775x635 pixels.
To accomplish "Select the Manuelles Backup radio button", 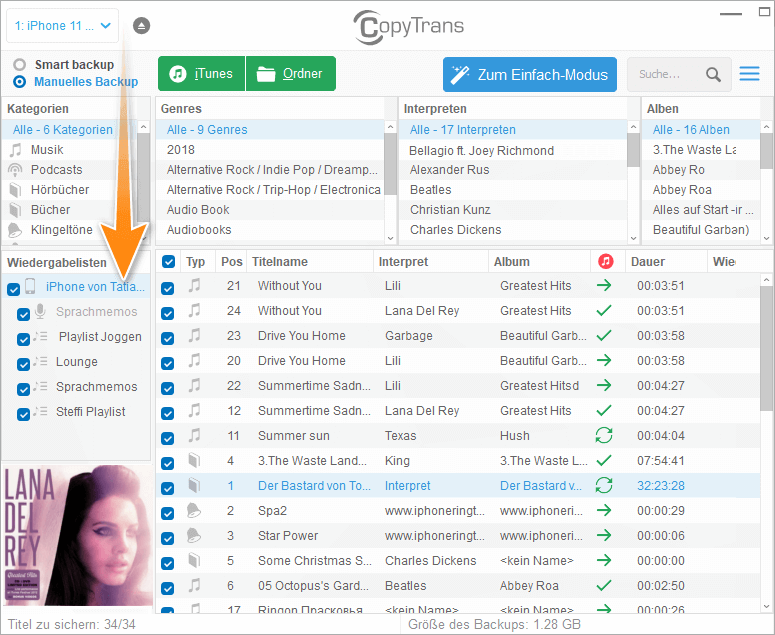I will (20, 82).
